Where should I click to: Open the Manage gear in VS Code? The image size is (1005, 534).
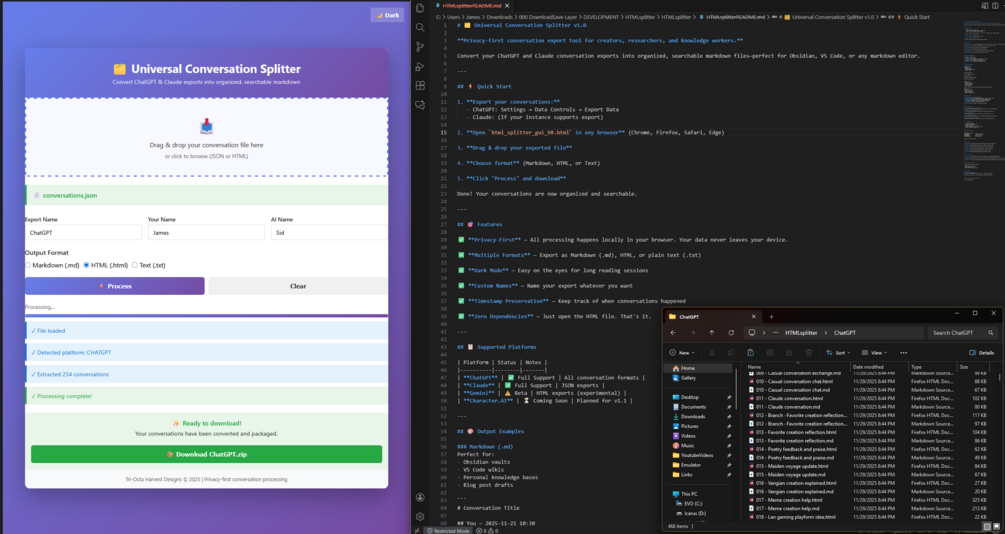coord(420,516)
